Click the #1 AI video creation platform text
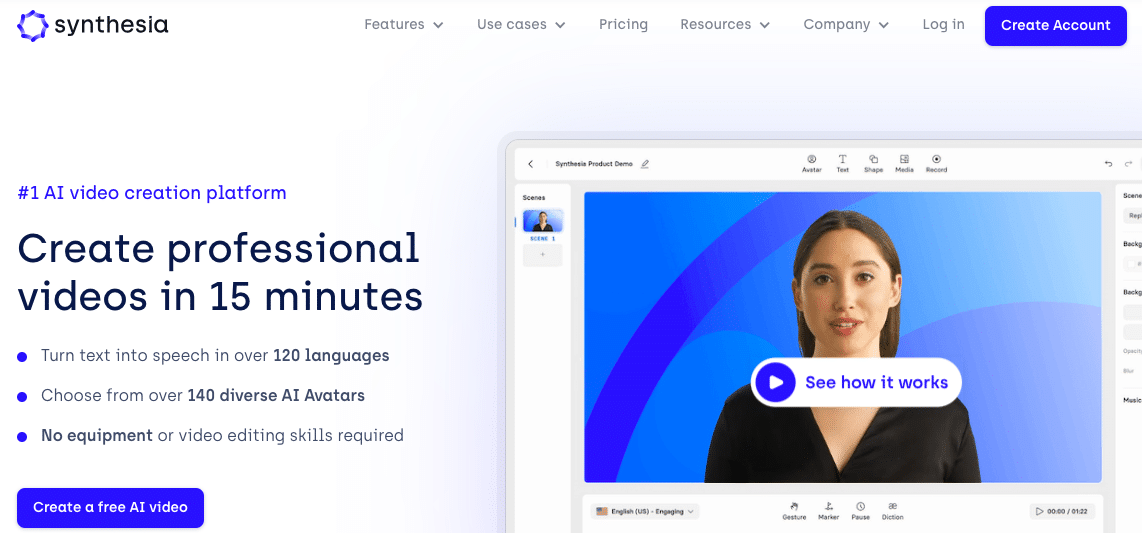The height and width of the screenshot is (533, 1142). click(151, 193)
